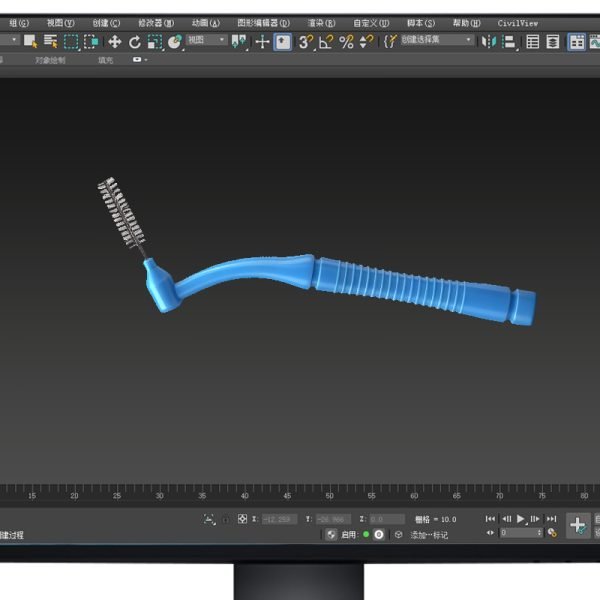Open the 渲染(R) Rendering menu
600x600 pixels.
coord(321,23)
